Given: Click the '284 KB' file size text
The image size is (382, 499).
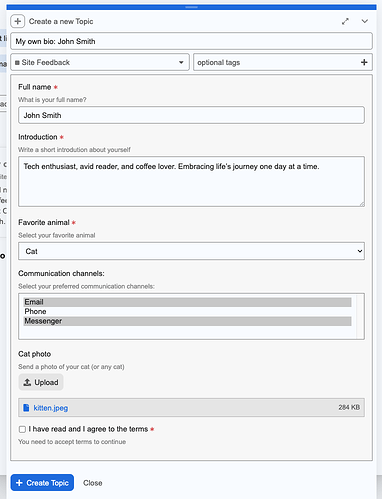Looking at the screenshot, I should pyautogui.click(x=349, y=407).
